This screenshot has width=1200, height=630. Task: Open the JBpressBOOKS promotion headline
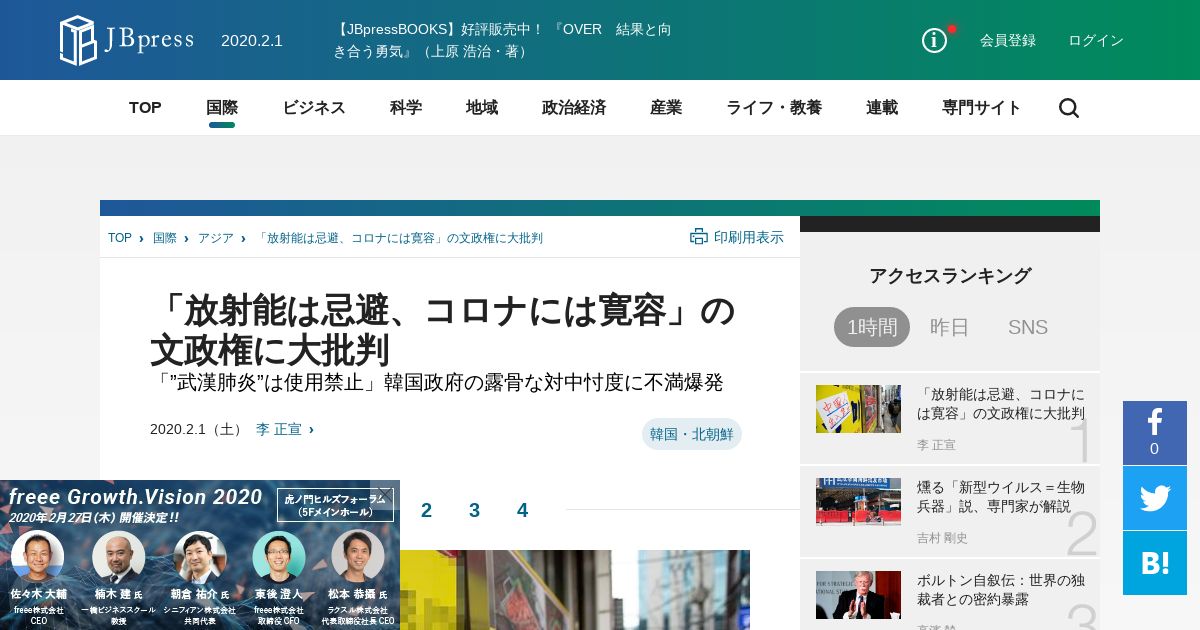(503, 40)
